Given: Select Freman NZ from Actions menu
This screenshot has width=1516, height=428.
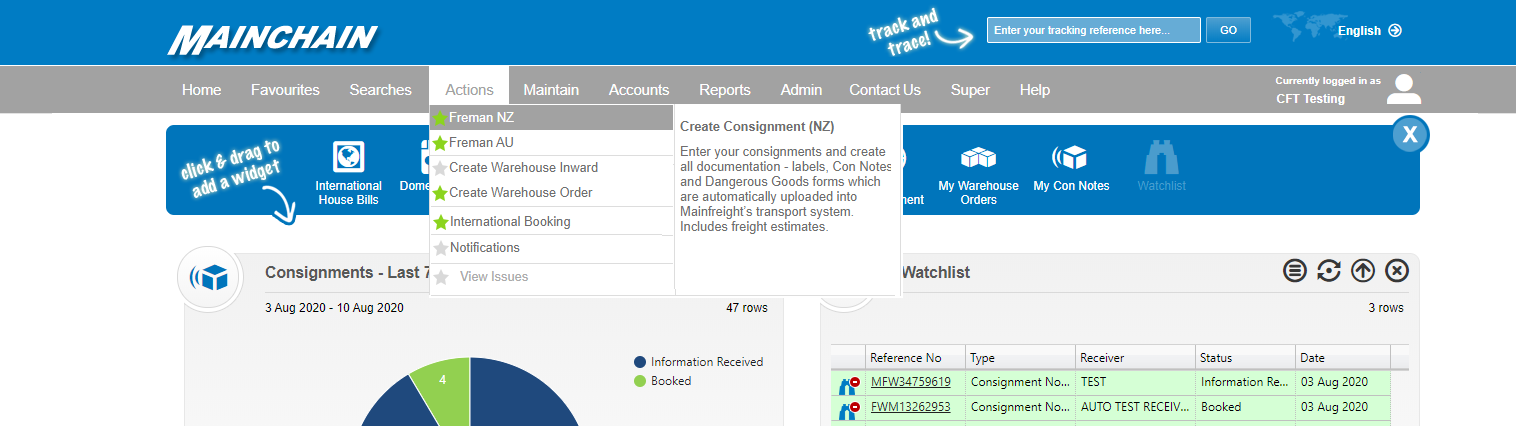Looking at the screenshot, I should 552,118.
